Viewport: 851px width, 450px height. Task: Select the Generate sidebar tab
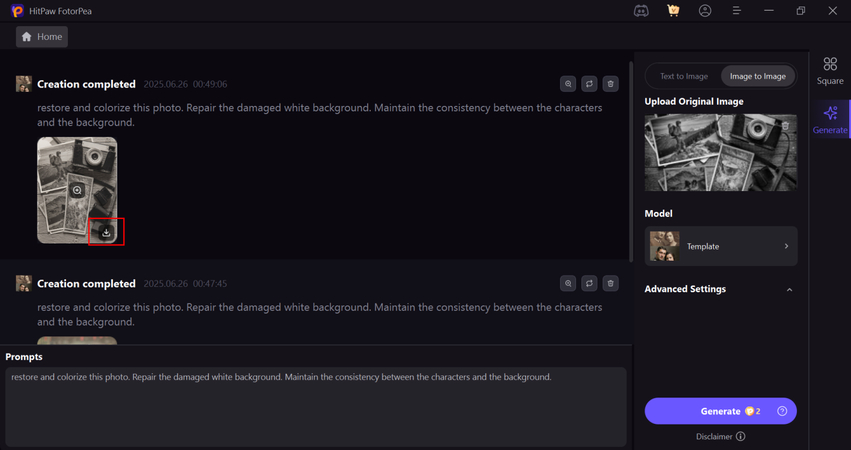tap(830, 119)
